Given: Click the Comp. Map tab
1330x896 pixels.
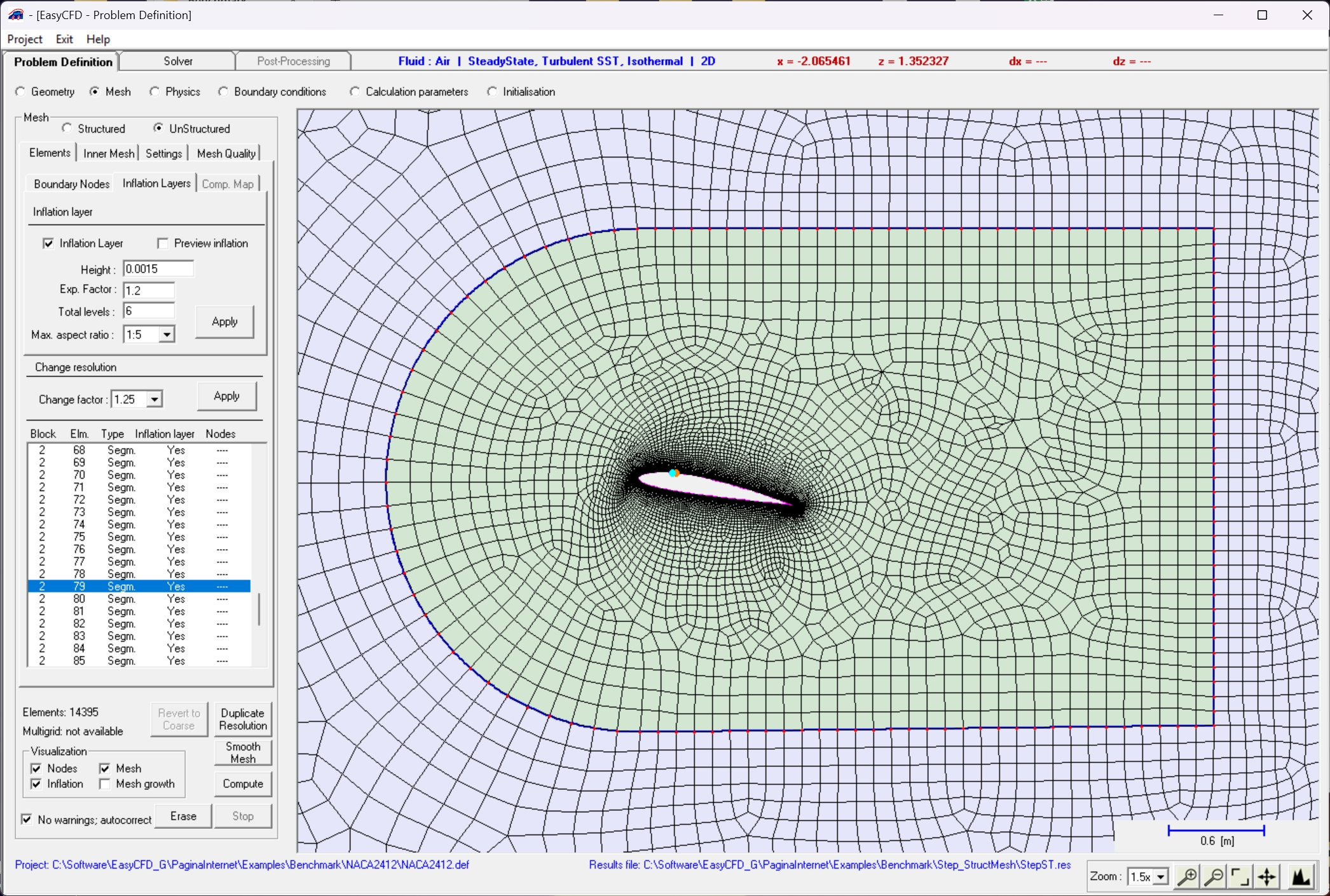Looking at the screenshot, I should [x=228, y=184].
